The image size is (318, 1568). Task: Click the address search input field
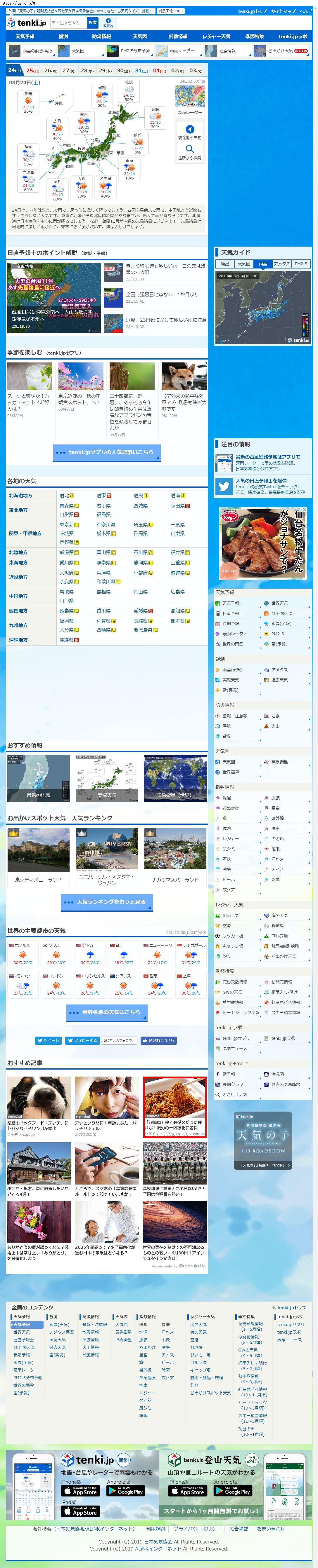click(x=68, y=22)
